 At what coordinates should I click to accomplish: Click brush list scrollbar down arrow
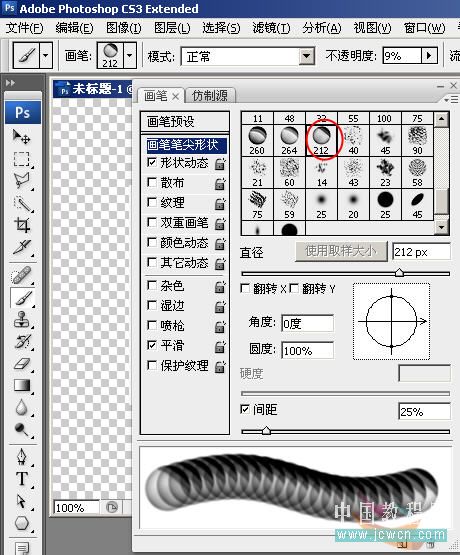pyautogui.click(x=441, y=227)
